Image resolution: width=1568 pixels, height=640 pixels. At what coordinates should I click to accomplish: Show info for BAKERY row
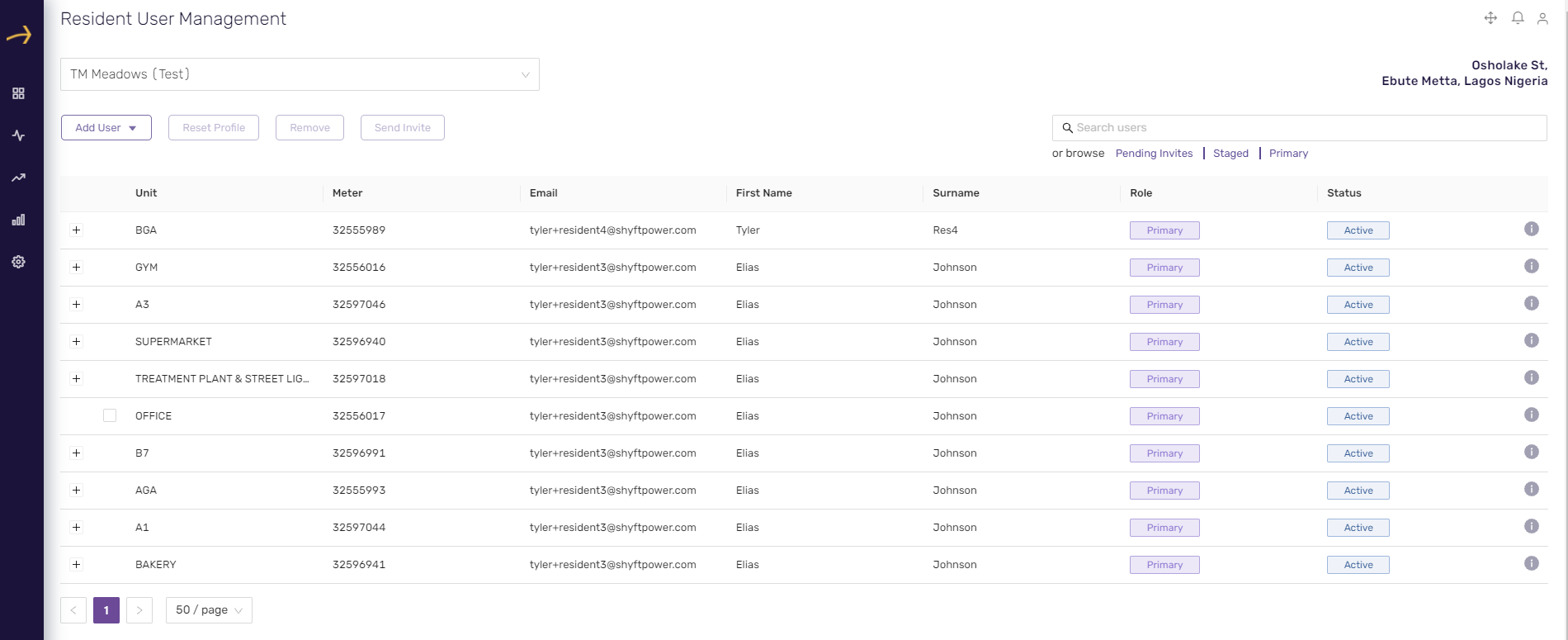tap(1532, 563)
